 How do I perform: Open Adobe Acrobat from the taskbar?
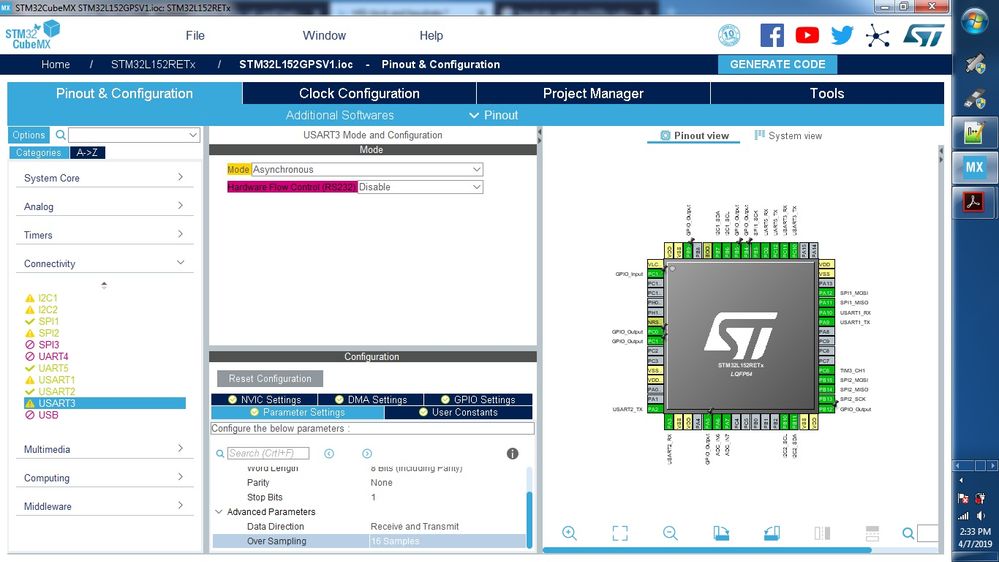click(974, 202)
